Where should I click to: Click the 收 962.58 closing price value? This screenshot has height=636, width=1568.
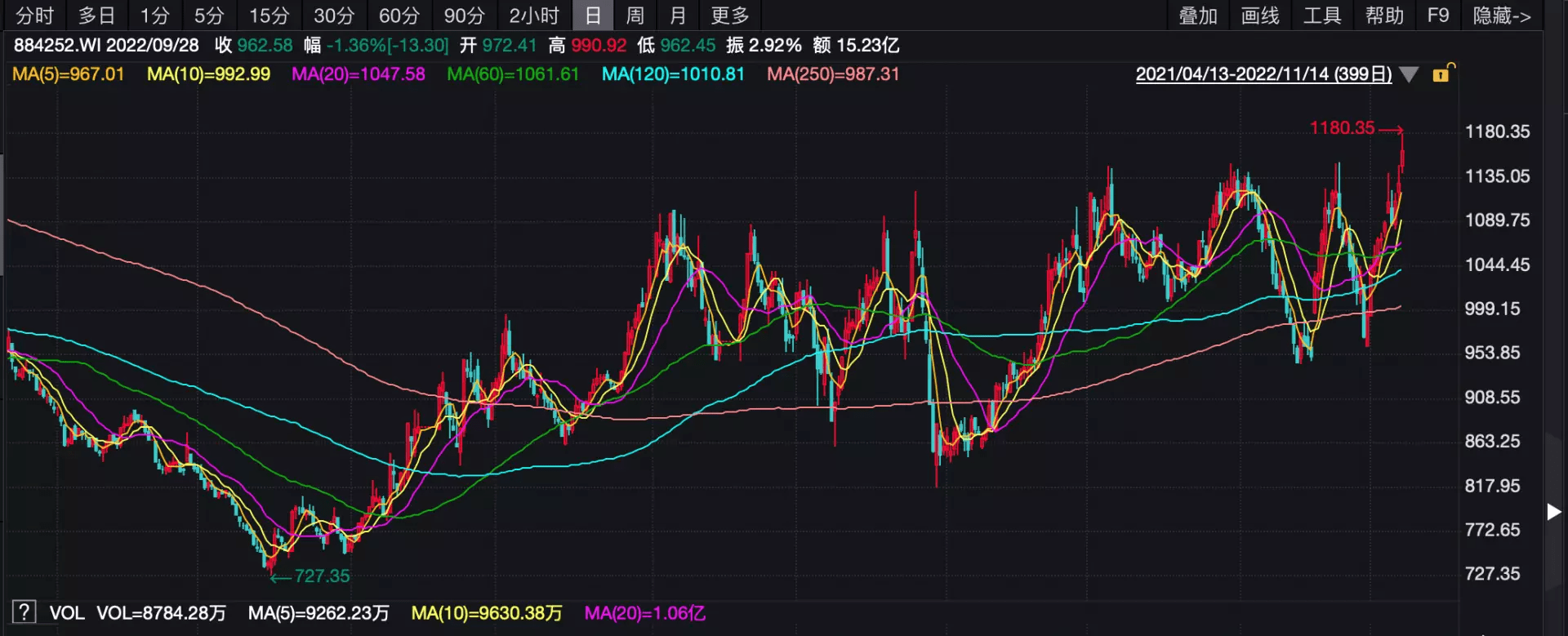coord(254,46)
